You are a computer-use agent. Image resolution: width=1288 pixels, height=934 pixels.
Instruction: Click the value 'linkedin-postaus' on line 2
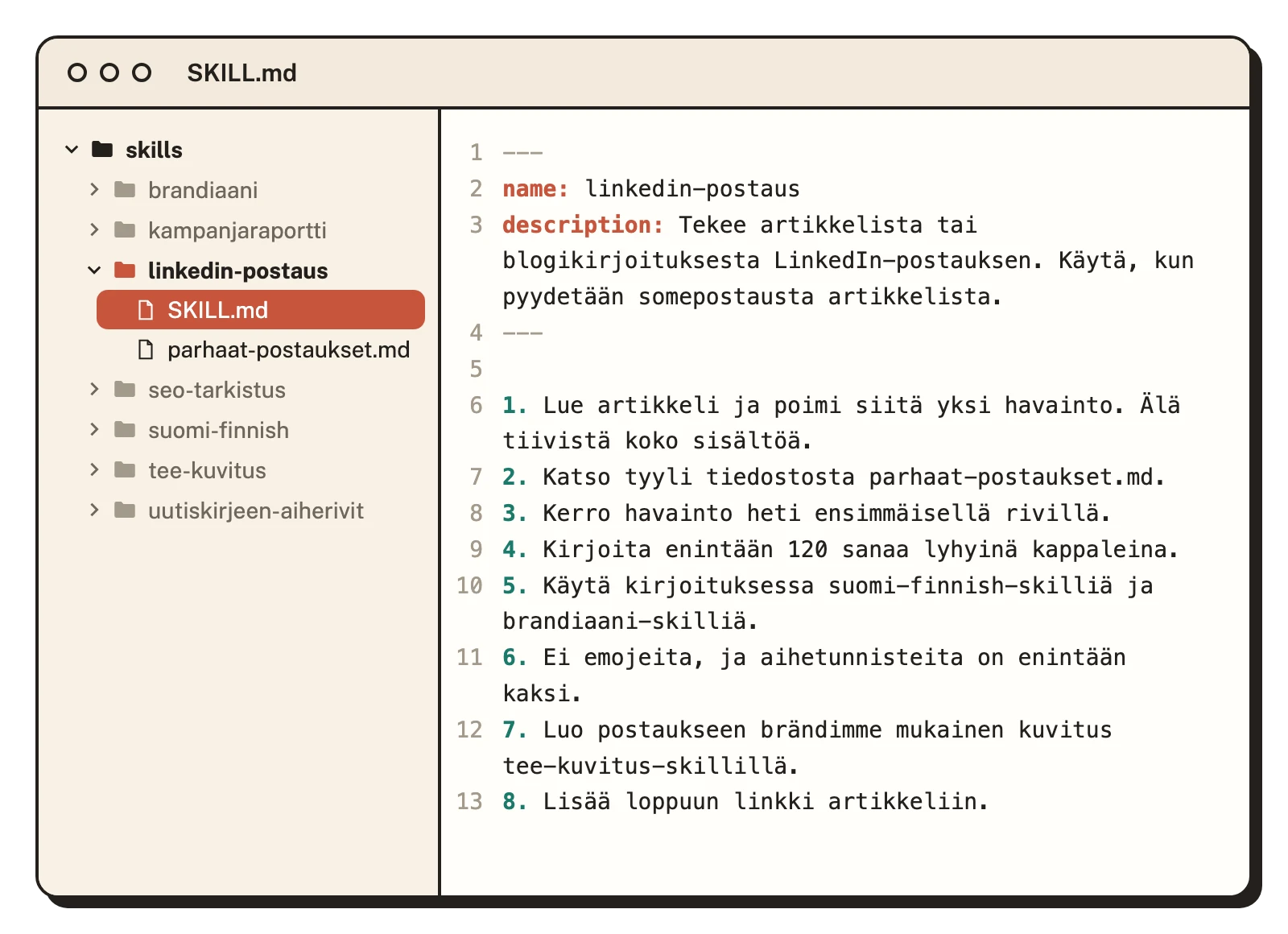coord(692,189)
